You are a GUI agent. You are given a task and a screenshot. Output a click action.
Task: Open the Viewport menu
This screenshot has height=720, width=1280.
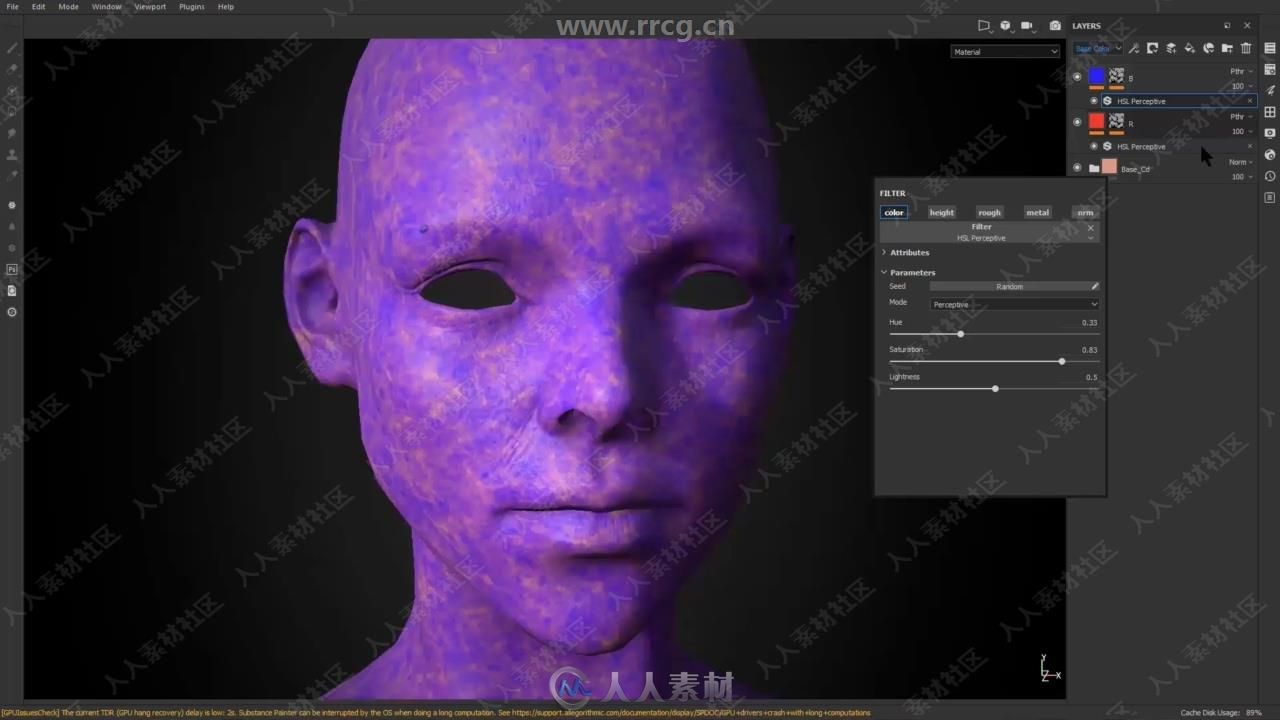tap(150, 7)
